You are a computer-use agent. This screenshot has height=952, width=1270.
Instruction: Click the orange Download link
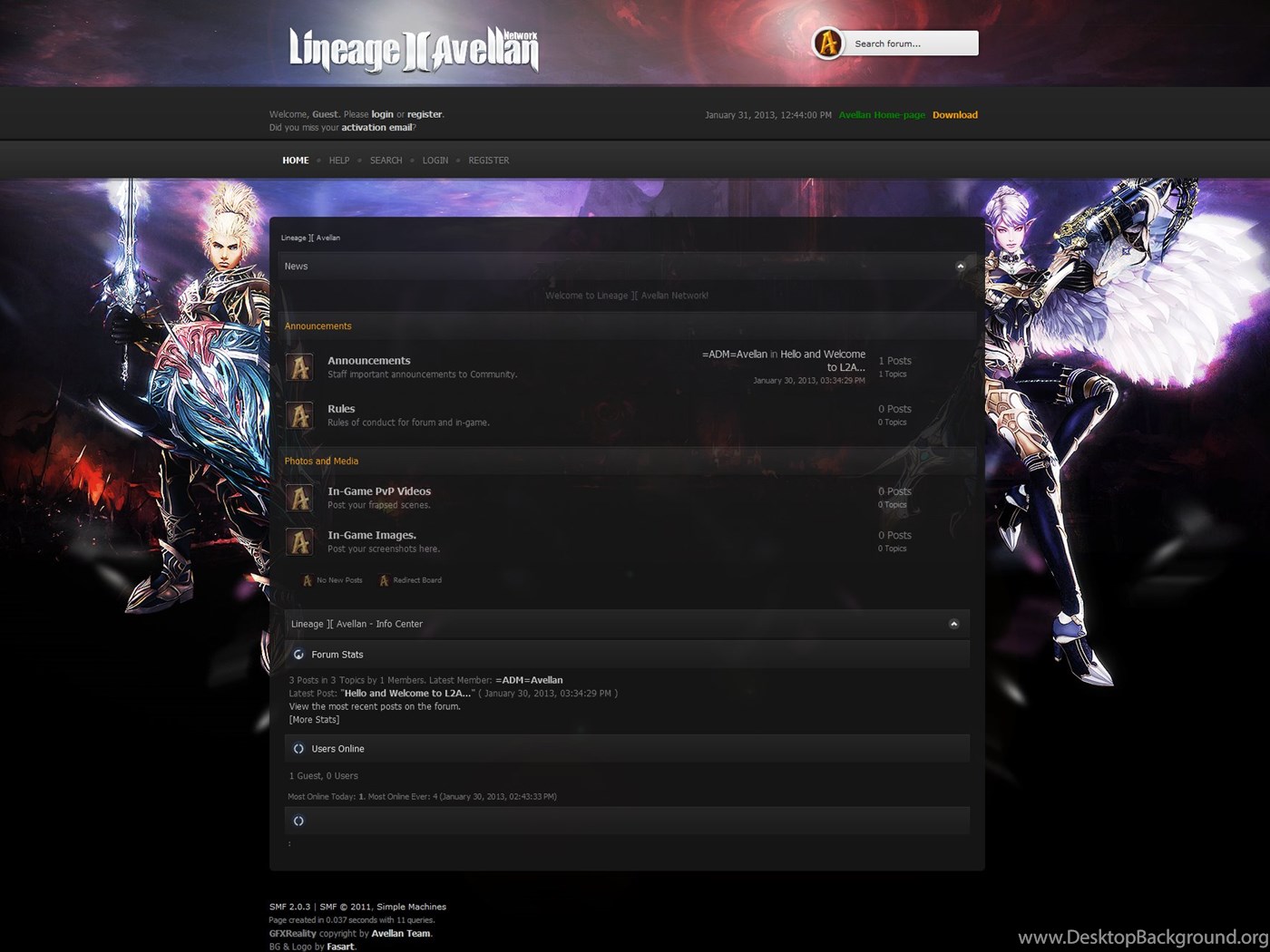click(x=954, y=115)
